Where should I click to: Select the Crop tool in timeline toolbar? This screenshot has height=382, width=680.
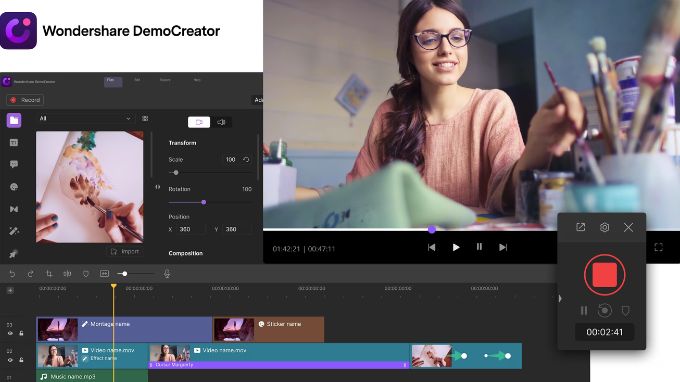49,274
